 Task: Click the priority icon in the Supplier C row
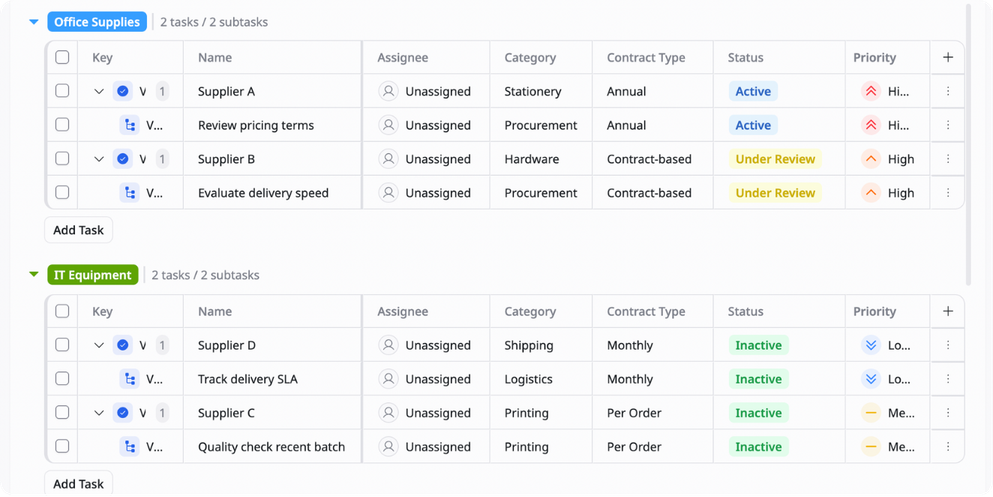(x=871, y=413)
